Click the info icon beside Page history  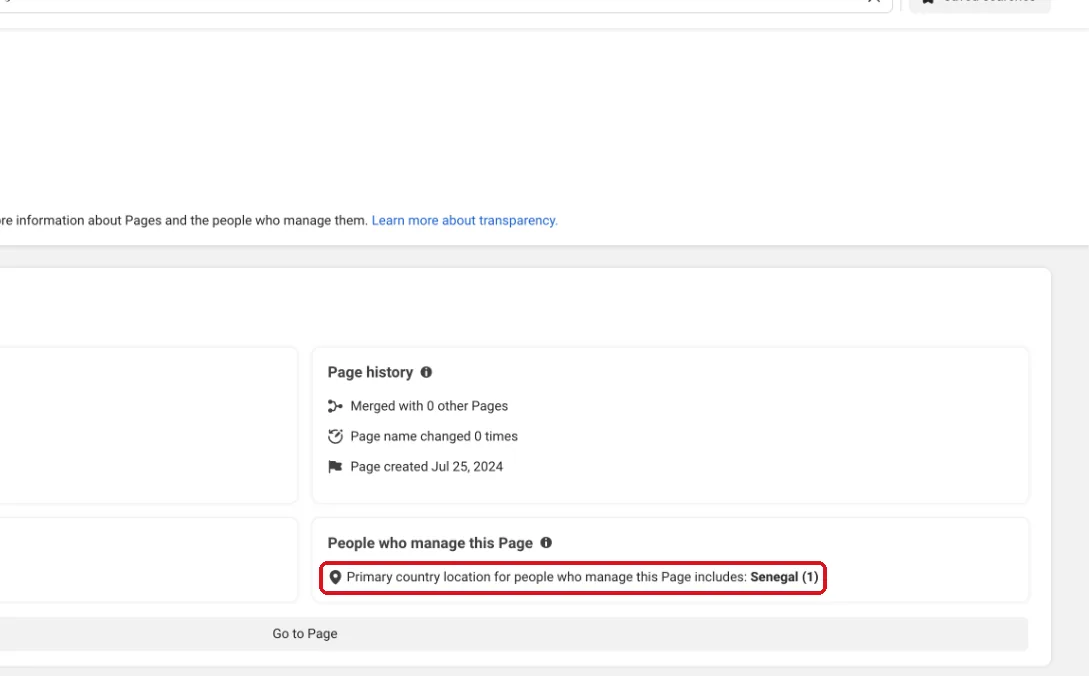pos(426,372)
